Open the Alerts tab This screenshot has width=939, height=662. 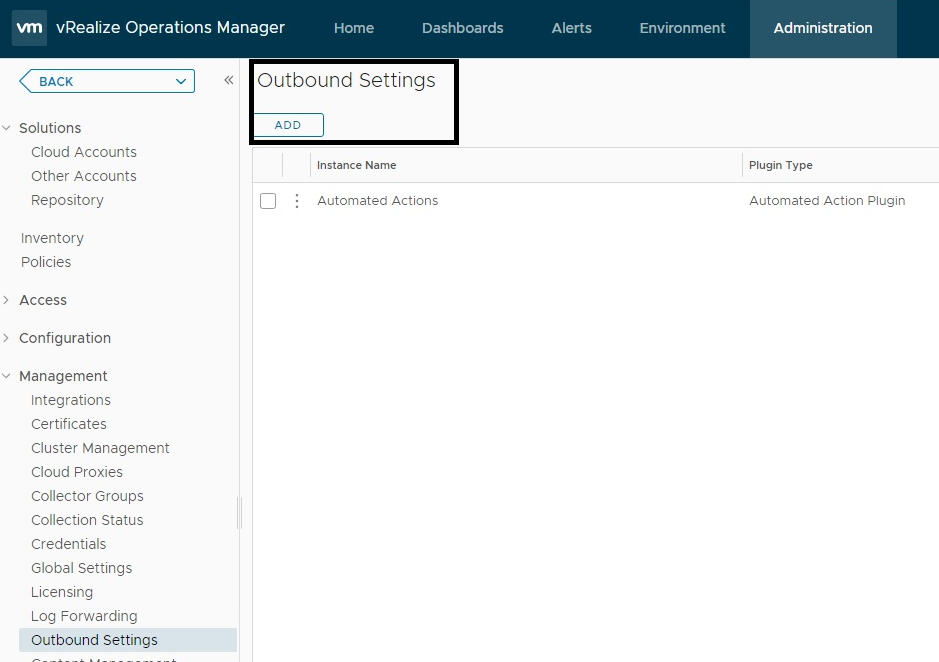pos(571,28)
